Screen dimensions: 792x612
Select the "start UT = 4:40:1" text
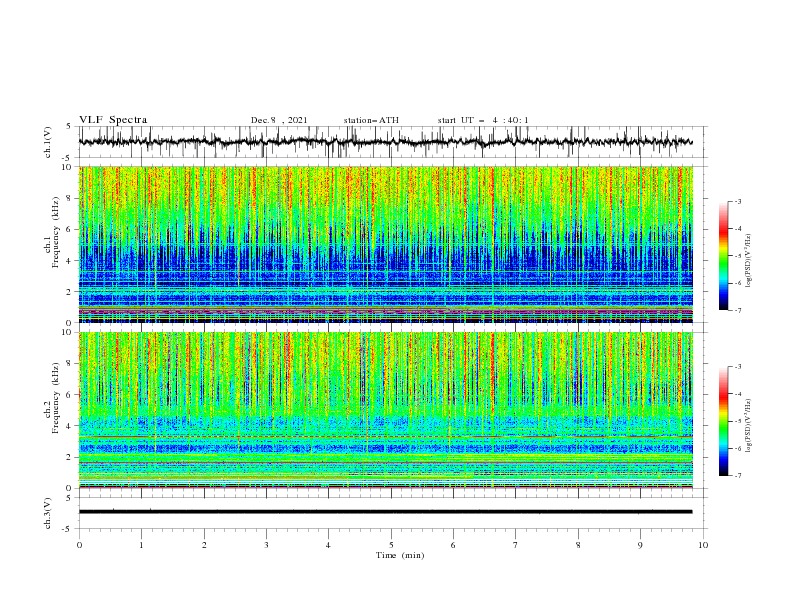[483, 120]
